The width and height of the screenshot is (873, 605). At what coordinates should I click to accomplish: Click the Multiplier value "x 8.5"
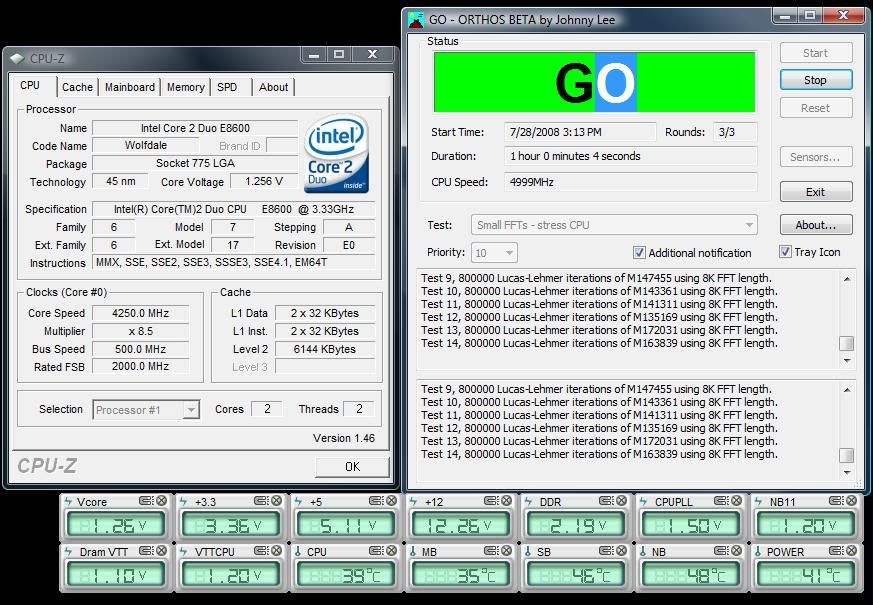point(140,331)
